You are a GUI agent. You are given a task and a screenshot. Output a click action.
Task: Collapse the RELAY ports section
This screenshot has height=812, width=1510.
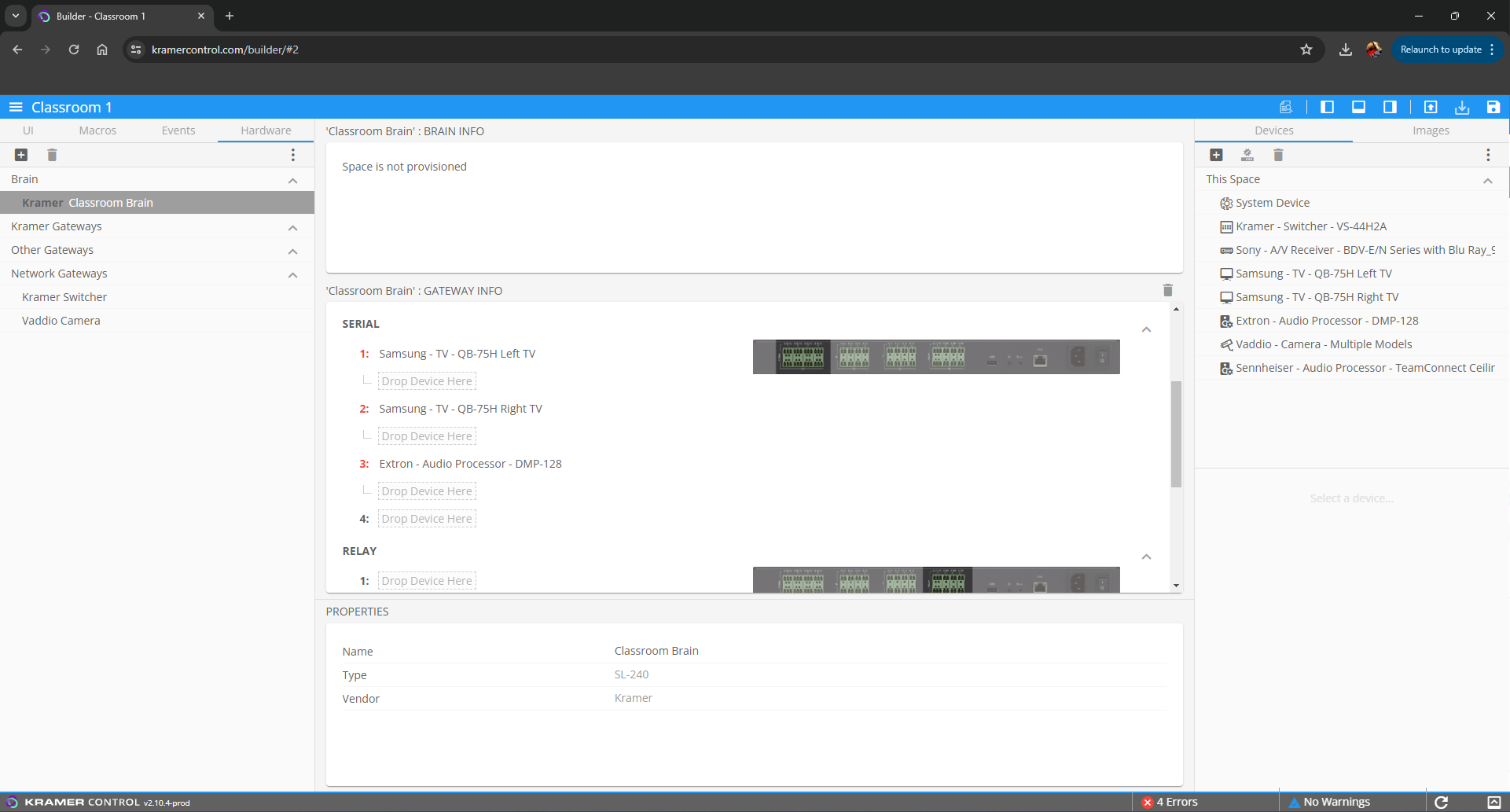click(x=1147, y=557)
